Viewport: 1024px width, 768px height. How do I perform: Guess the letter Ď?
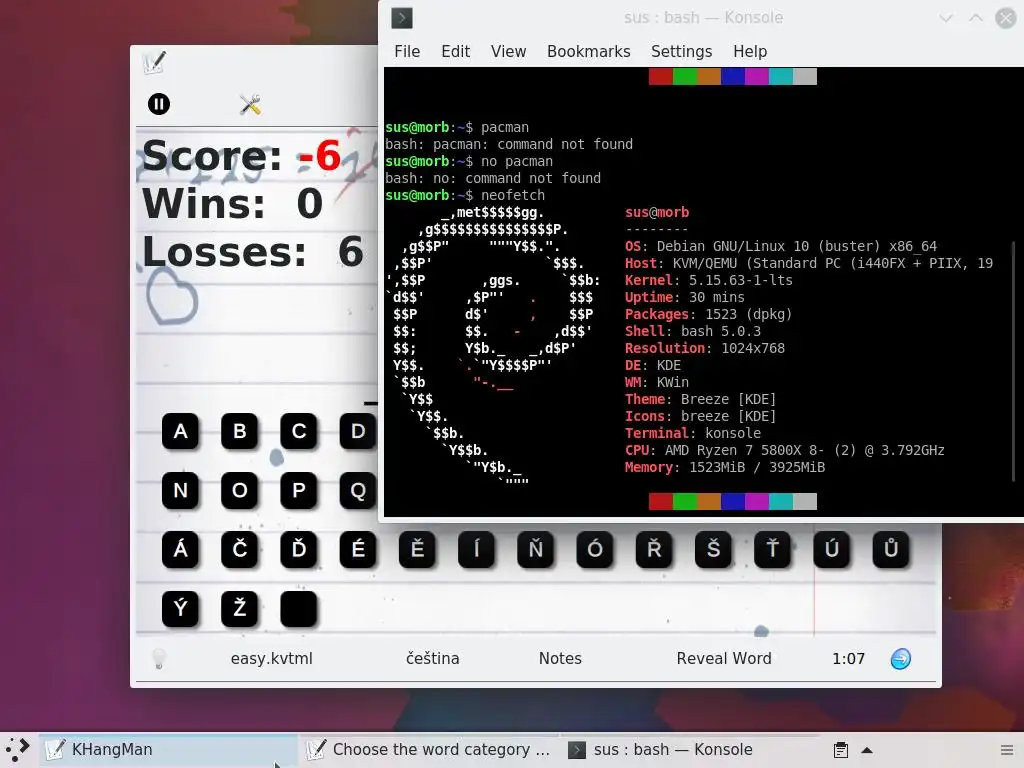tap(298, 549)
